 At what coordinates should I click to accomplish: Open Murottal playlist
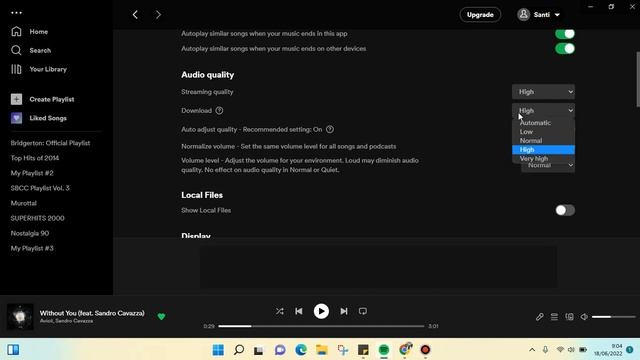[x=24, y=203]
